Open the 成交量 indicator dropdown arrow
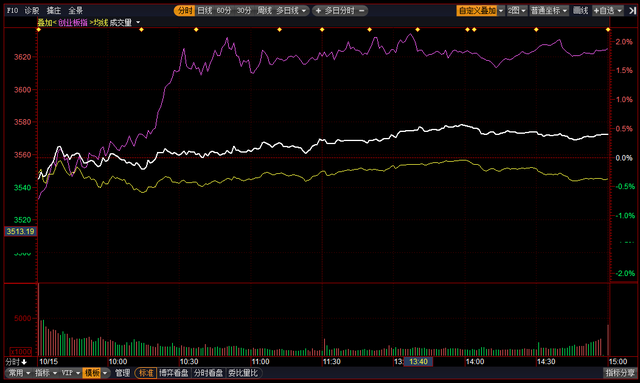Viewport: 640px width, 383px height. (x=138, y=22)
